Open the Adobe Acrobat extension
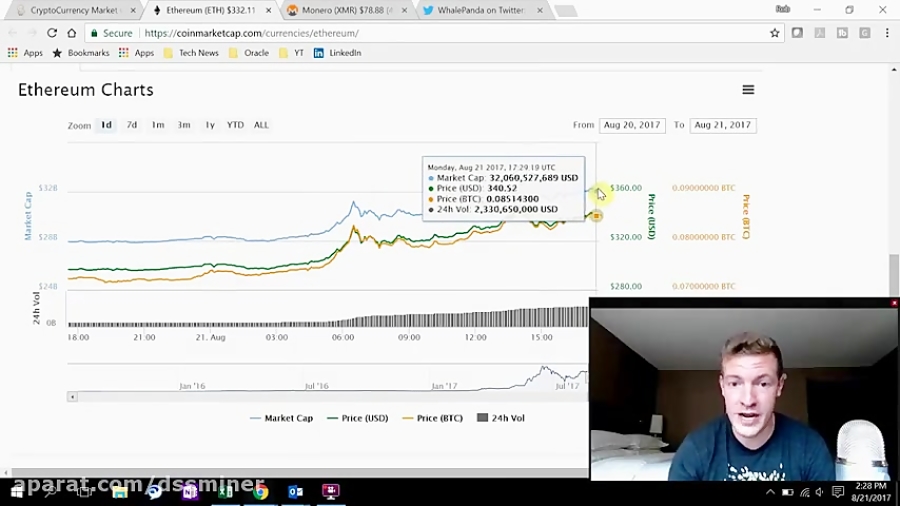This screenshot has height=506, width=900. [x=820, y=33]
